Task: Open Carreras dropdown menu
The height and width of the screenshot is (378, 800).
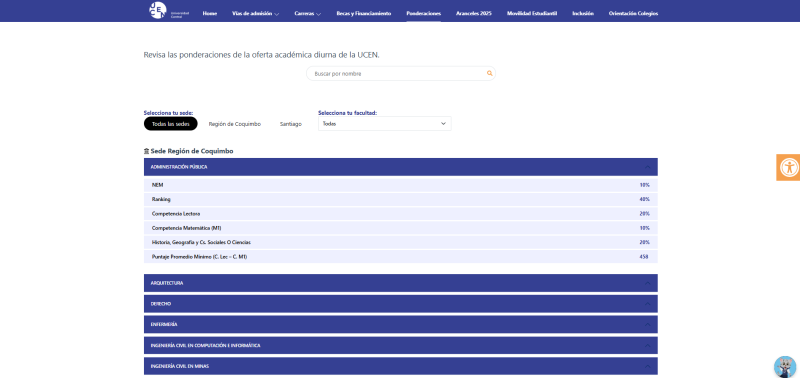Action: (x=307, y=14)
